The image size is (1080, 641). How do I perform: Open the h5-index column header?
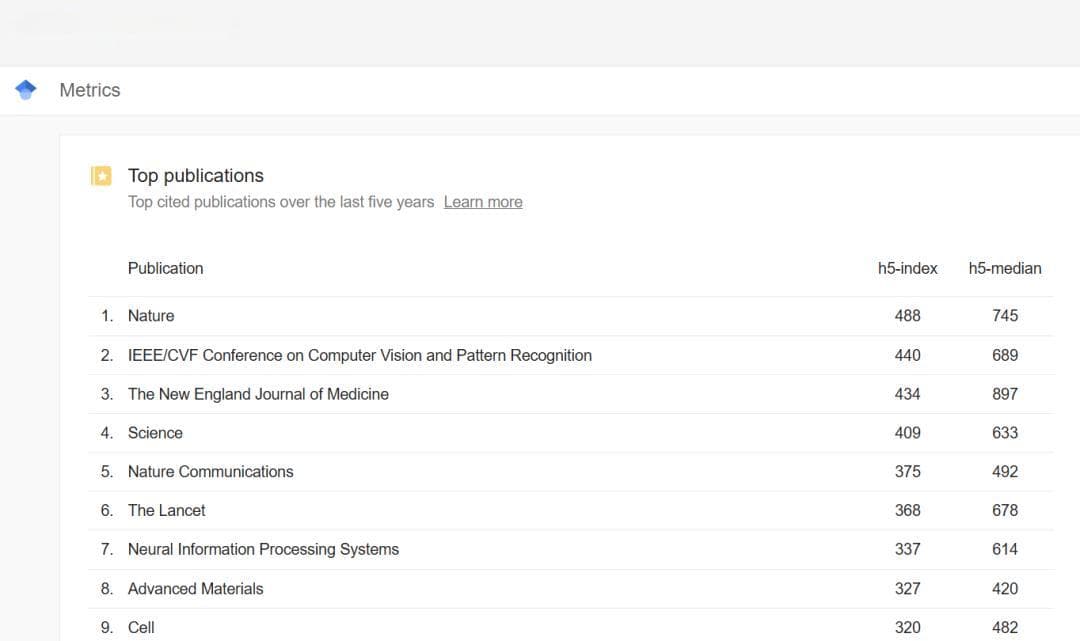tap(907, 269)
